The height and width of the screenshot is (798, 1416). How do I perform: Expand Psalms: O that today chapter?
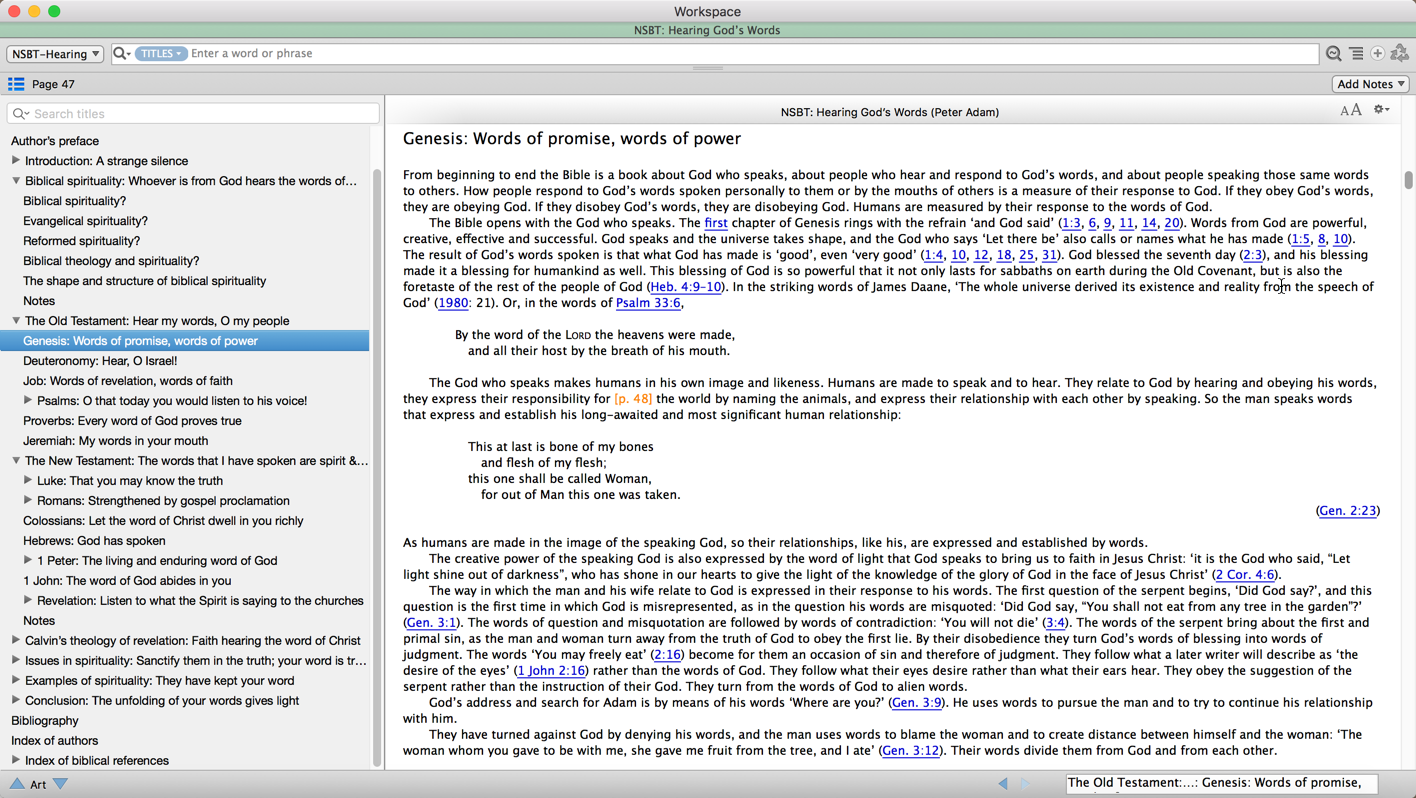tap(28, 401)
